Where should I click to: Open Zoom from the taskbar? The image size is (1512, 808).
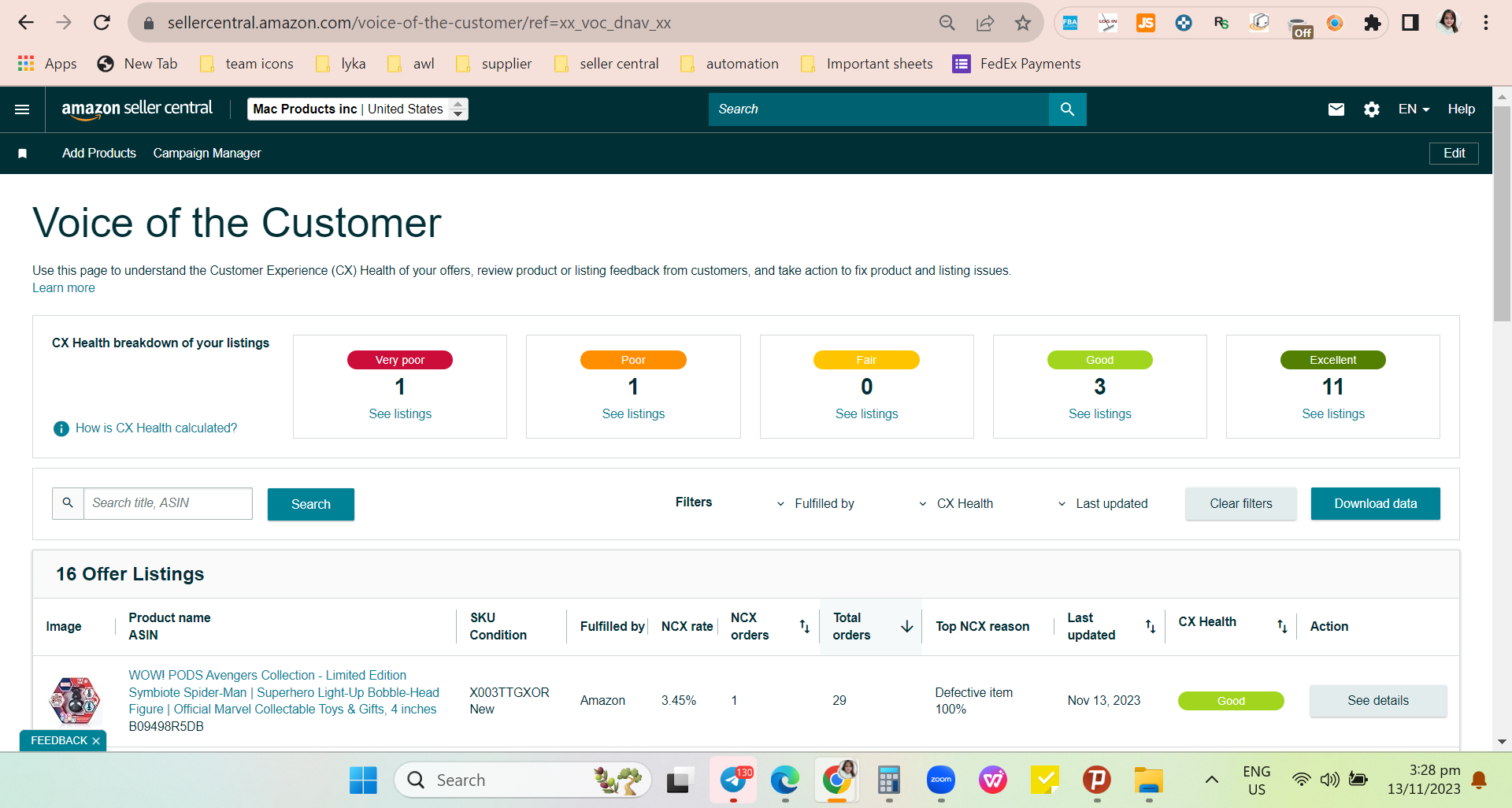pyautogui.click(x=941, y=780)
